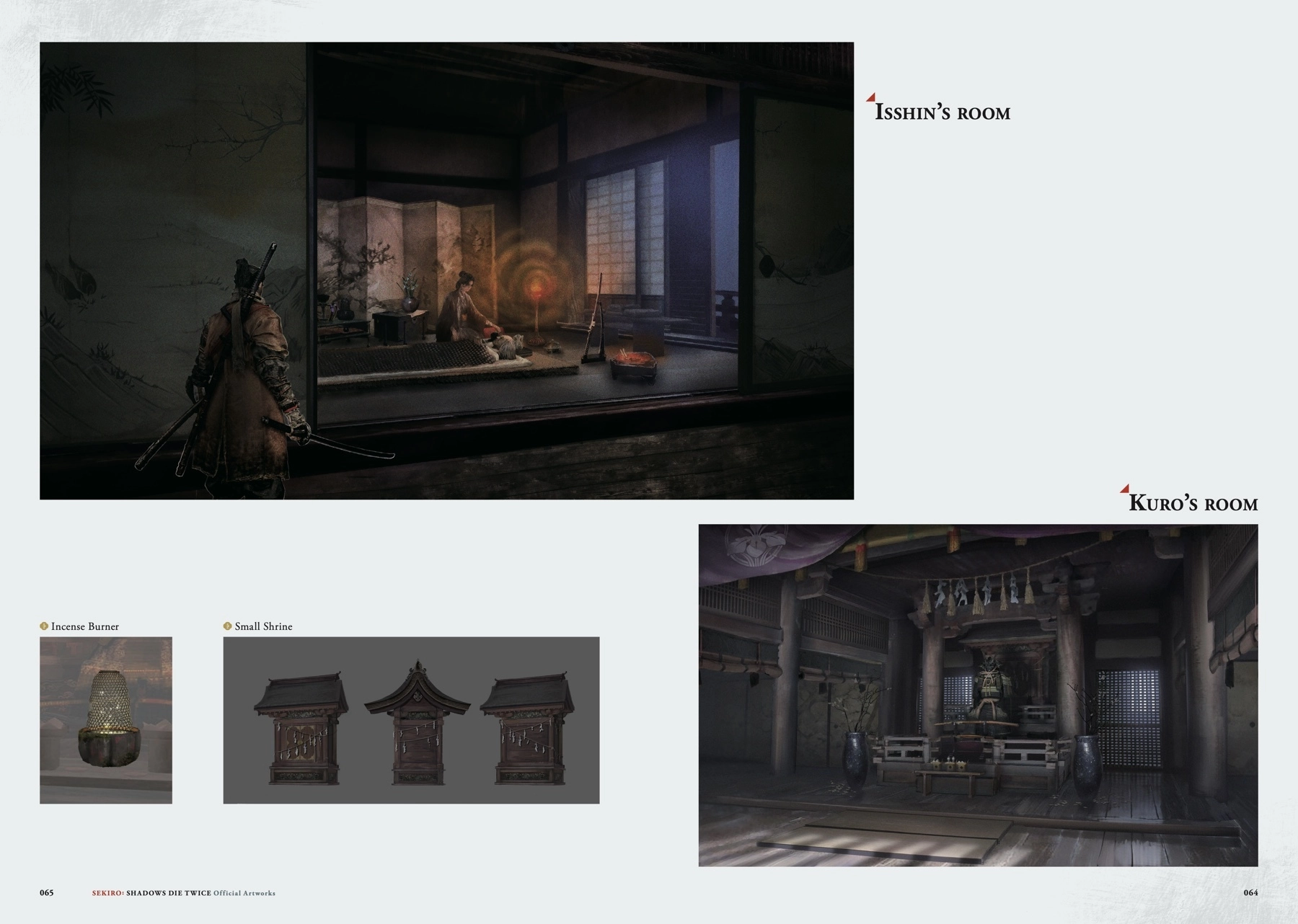The height and width of the screenshot is (924, 1298).
Task: Click the Sekiro: Shadows Die Twice footer title
Action: pyautogui.click(x=151, y=893)
